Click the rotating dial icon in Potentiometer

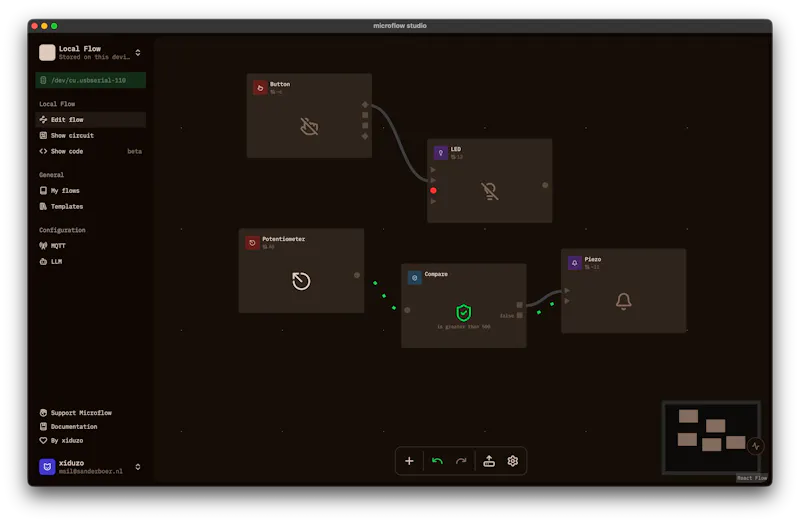click(x=301, y=281)
